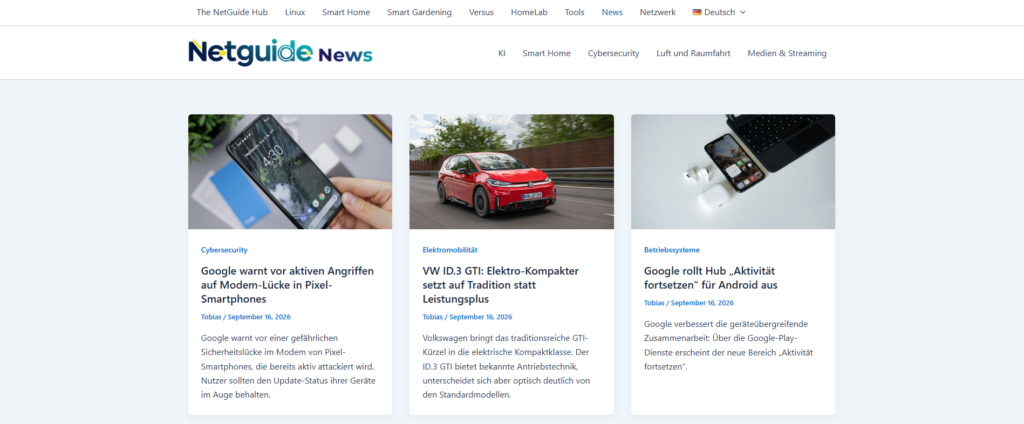Click author Tobias under the Pixel article

211,317
